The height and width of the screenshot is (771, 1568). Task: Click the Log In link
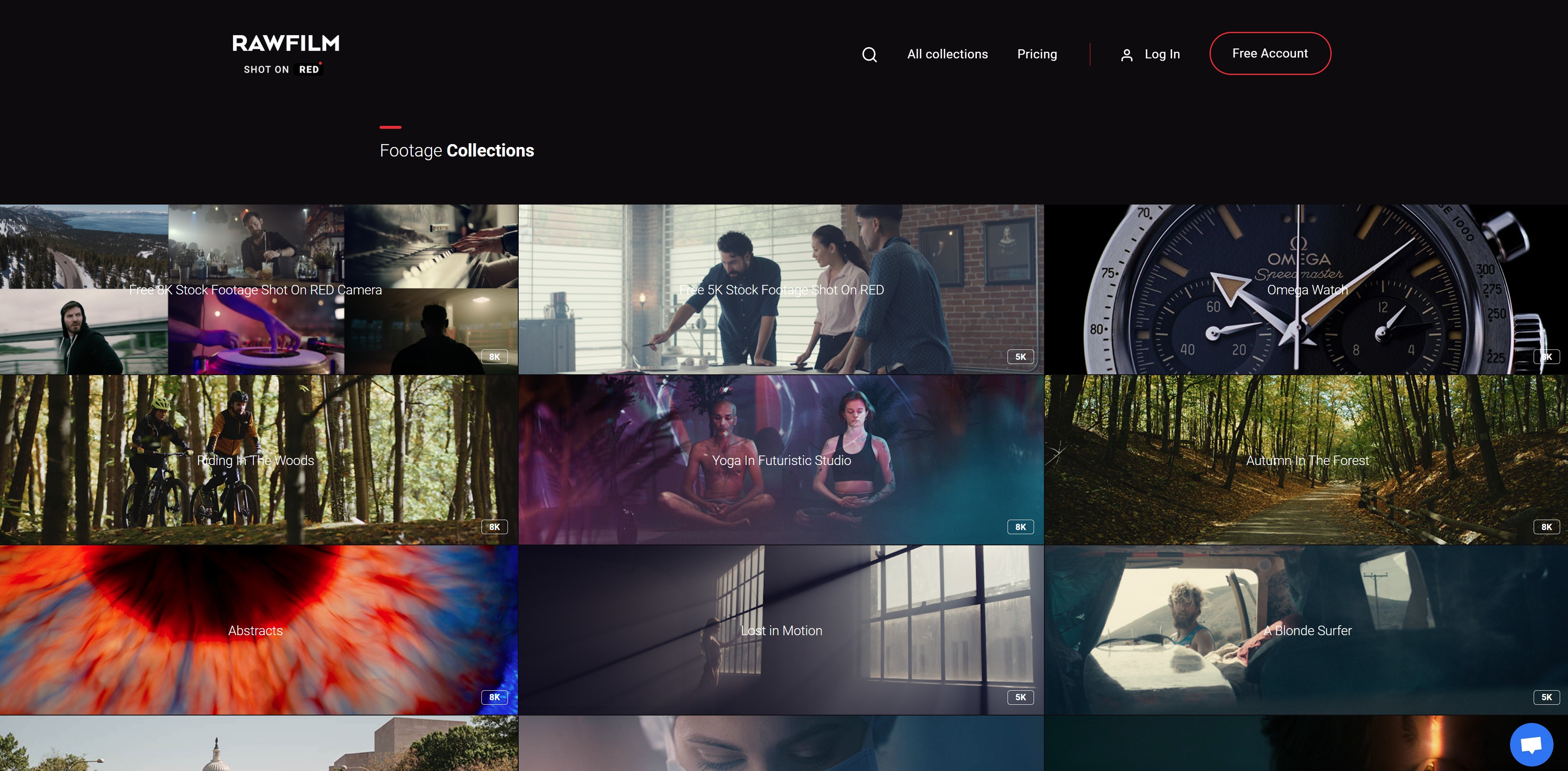(1162, 54)
